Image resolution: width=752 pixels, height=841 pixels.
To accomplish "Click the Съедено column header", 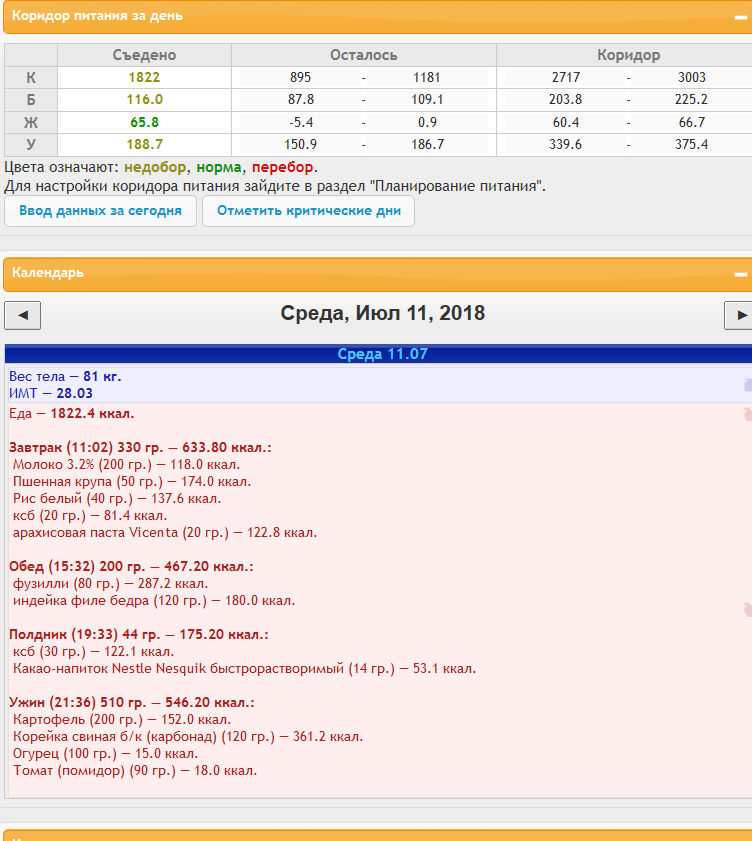I will 144,56.
